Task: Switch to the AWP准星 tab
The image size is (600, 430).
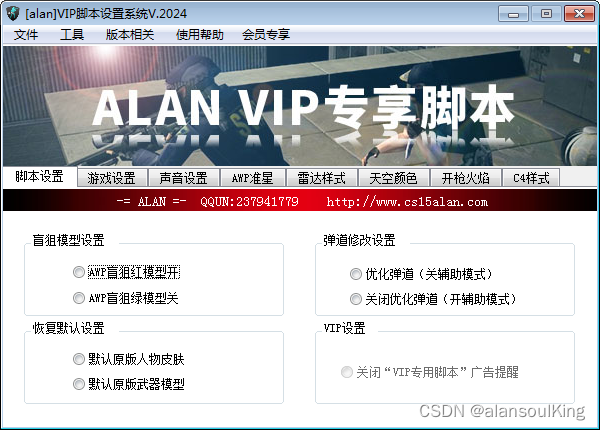Action: (253, 178)
